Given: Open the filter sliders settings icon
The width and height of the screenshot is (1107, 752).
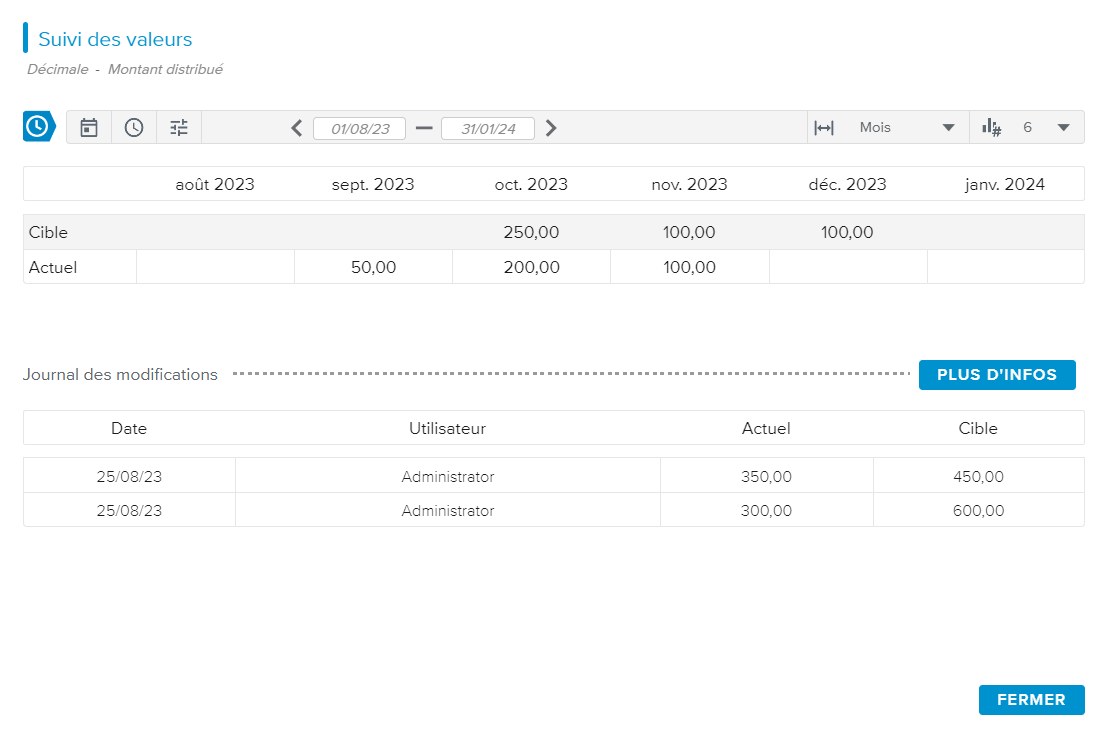Looking at the screenshot, I should (179, 128).
